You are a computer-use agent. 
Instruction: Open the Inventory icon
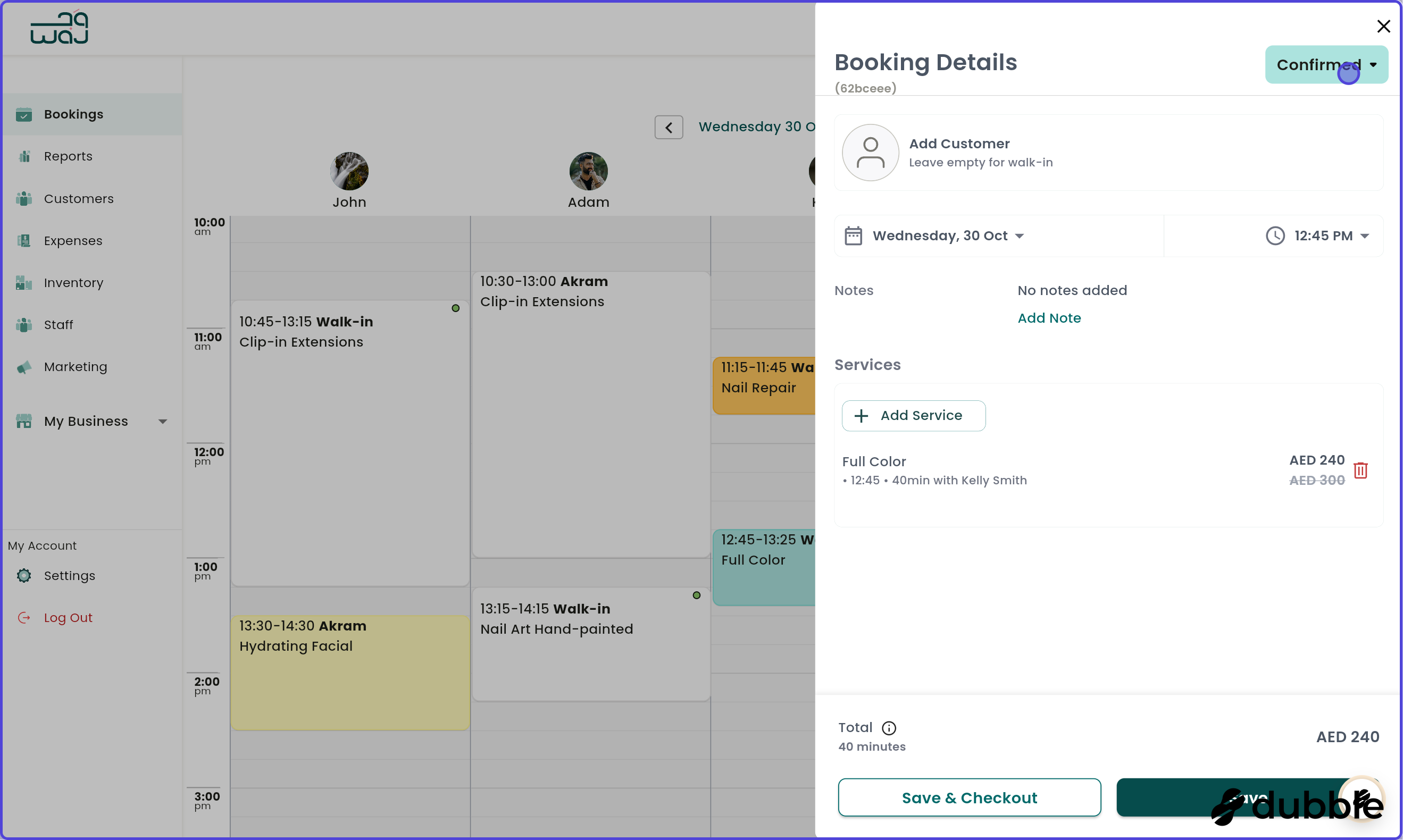click(24, 282)
